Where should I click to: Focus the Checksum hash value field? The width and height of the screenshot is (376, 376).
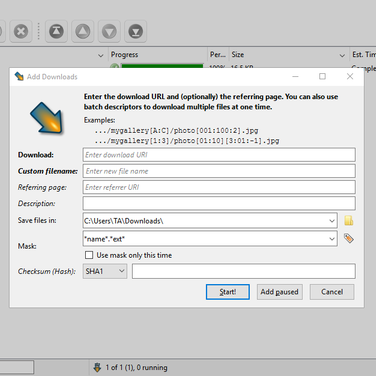coord(244,271)
